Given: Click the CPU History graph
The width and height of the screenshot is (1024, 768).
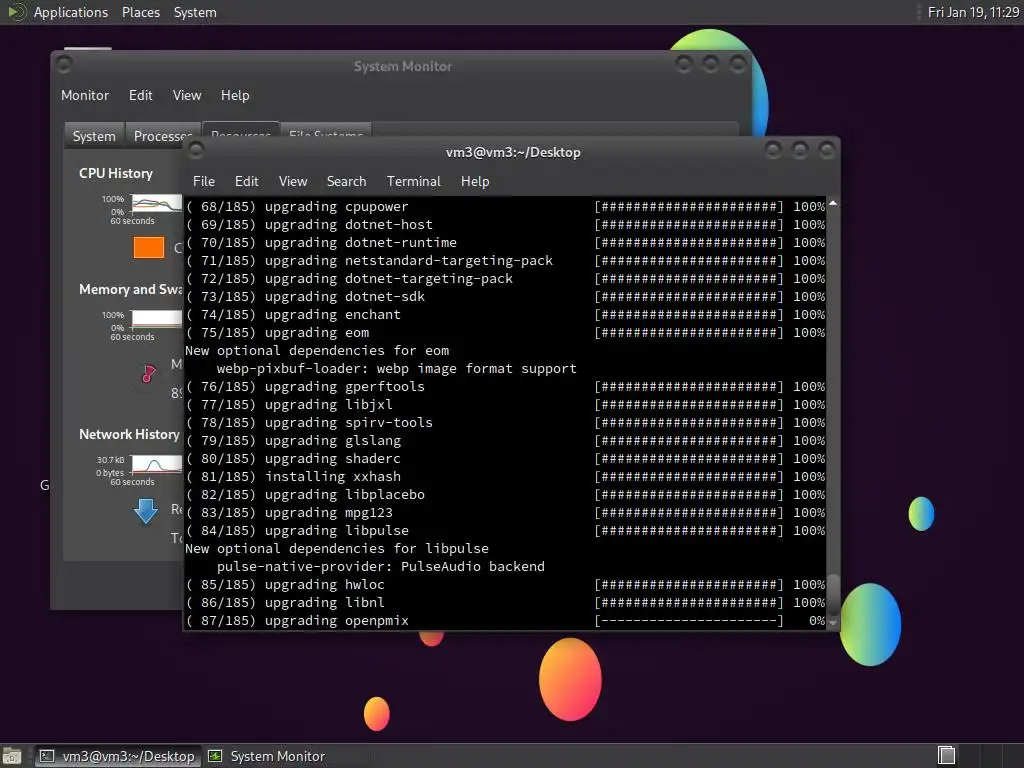Looking at the screenshot, I should [x=157, y=204].
